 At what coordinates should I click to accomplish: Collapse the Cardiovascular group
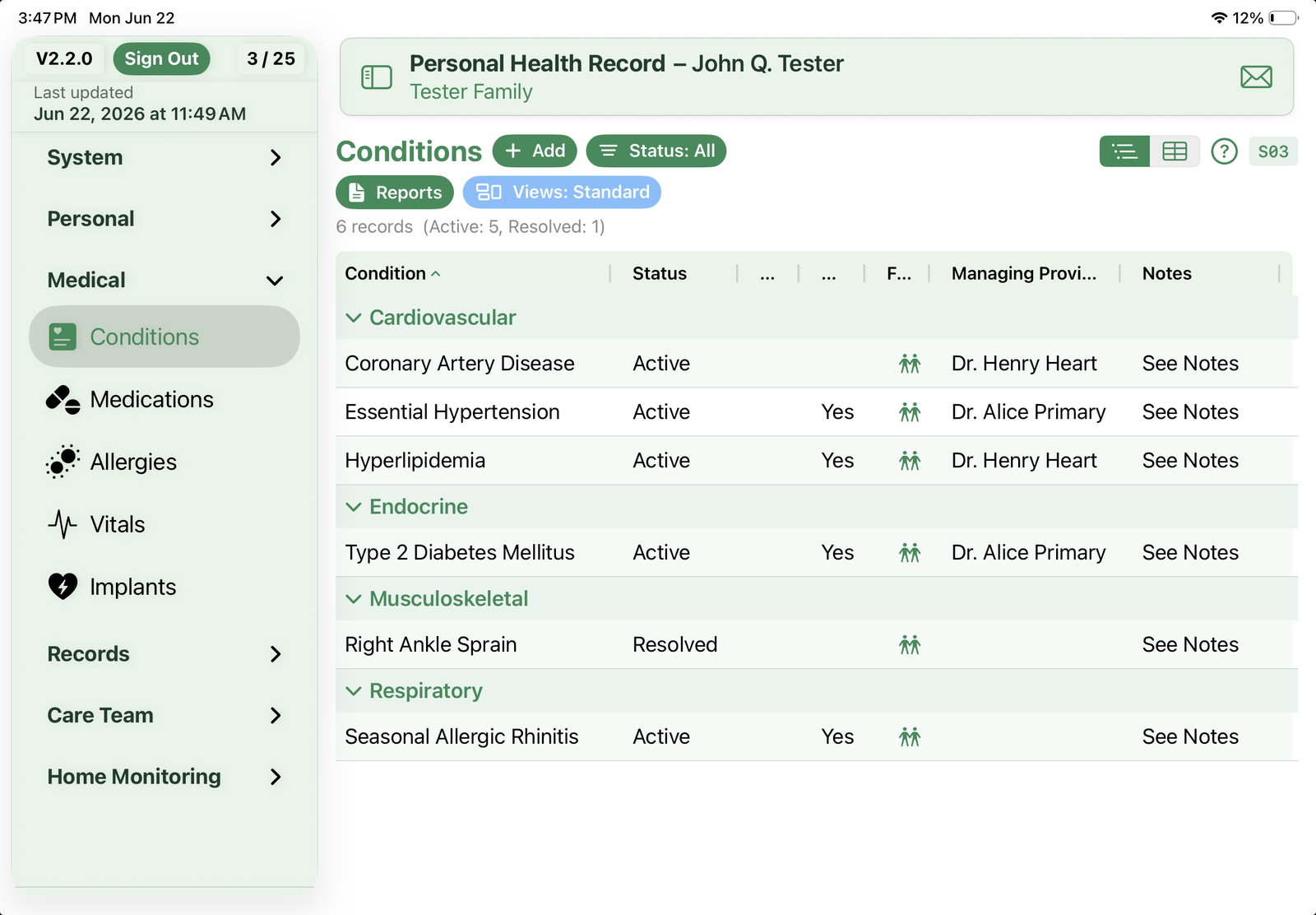tap(354, 318)
